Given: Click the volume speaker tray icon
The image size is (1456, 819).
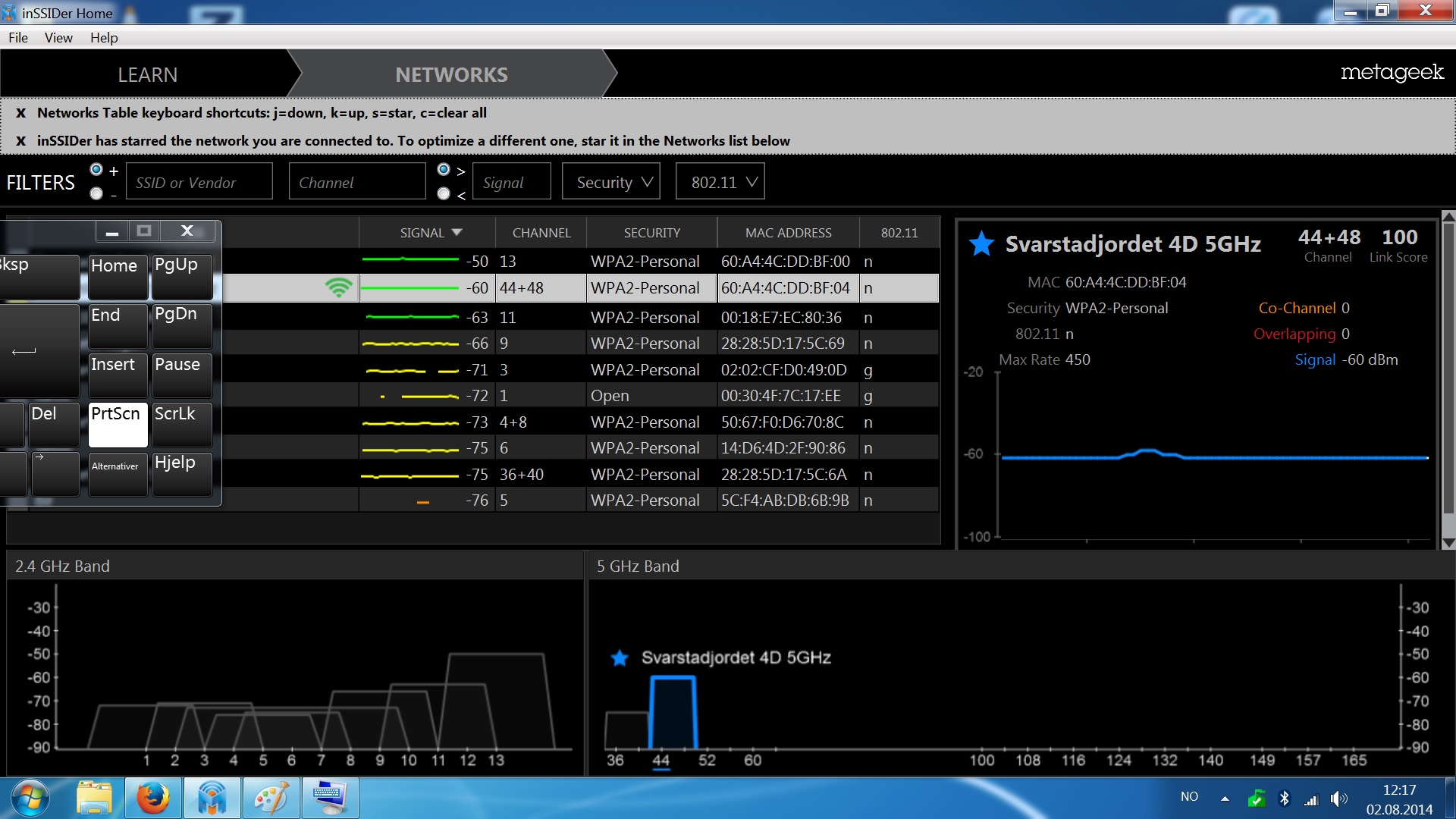Looking at the screenshot, I should (x=1339, y=799).
